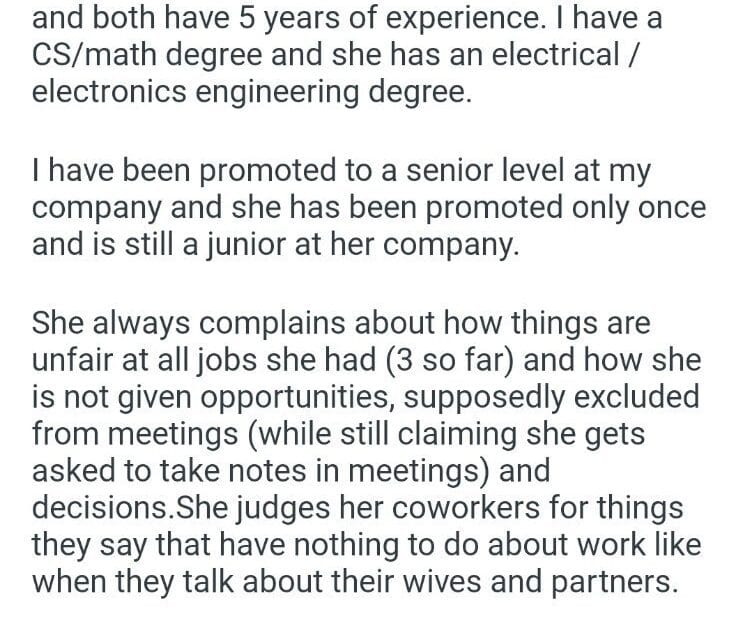
Task: Click the word "experience" in the first line
Action: (477, 18)
